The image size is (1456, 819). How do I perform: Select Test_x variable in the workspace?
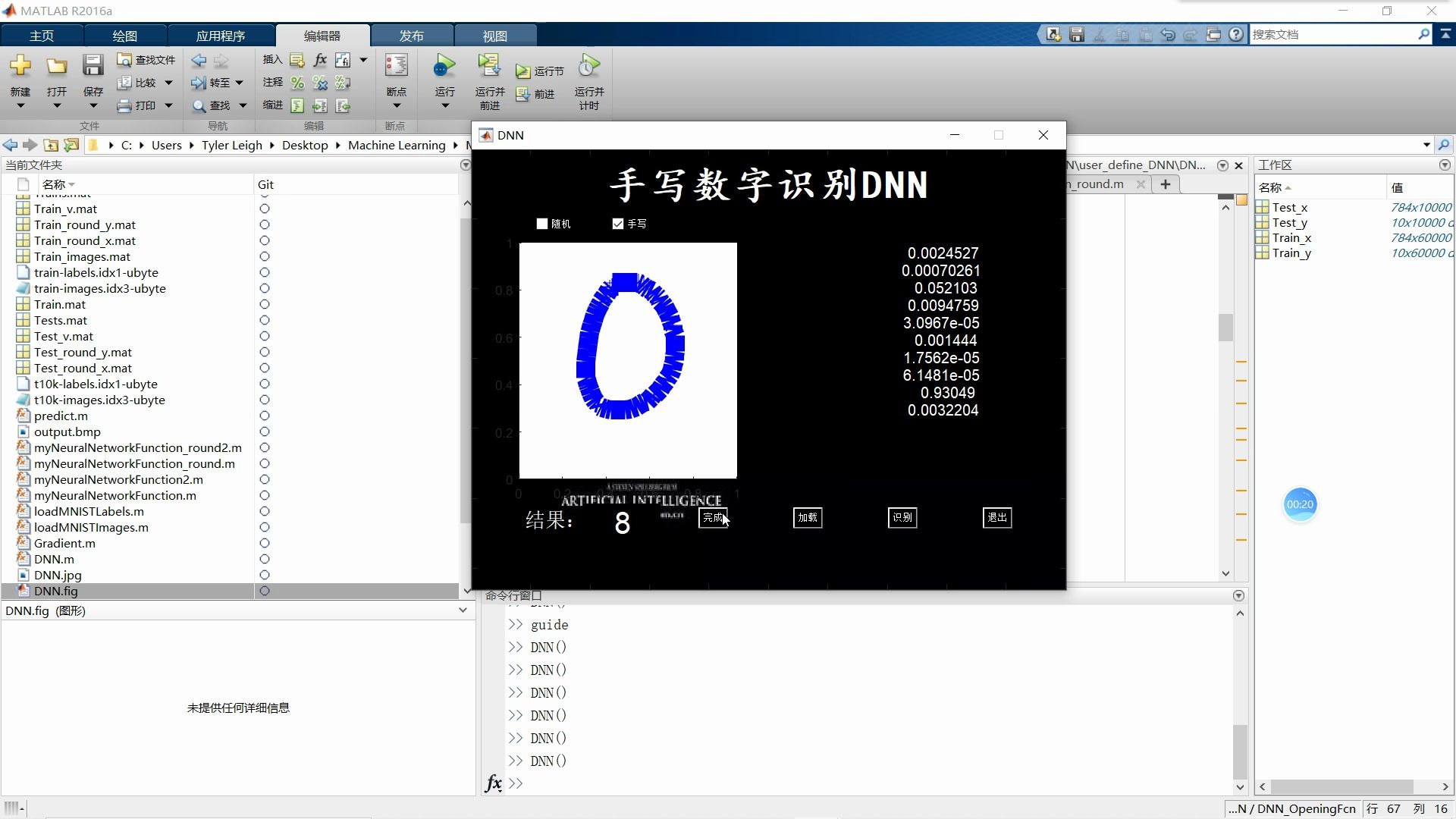point(1290,207)
